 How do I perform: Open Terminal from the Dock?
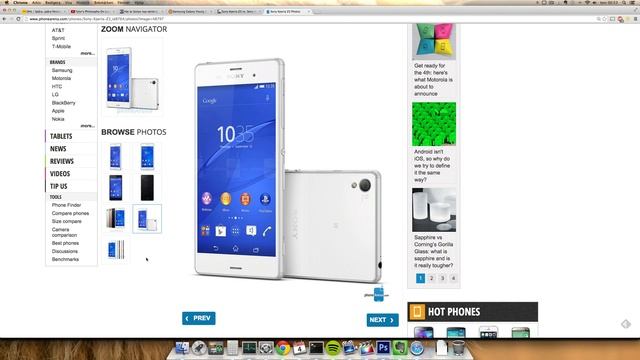pos(316,348)
